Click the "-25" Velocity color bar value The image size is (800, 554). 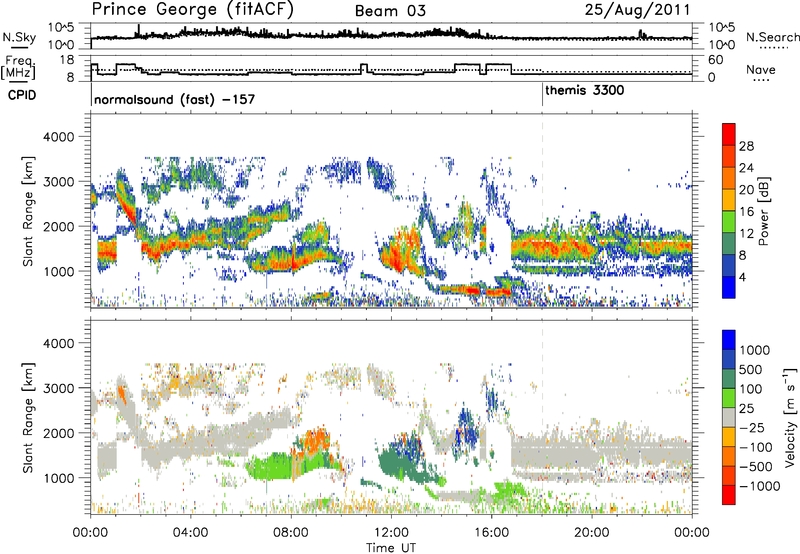tap(752, 427)
